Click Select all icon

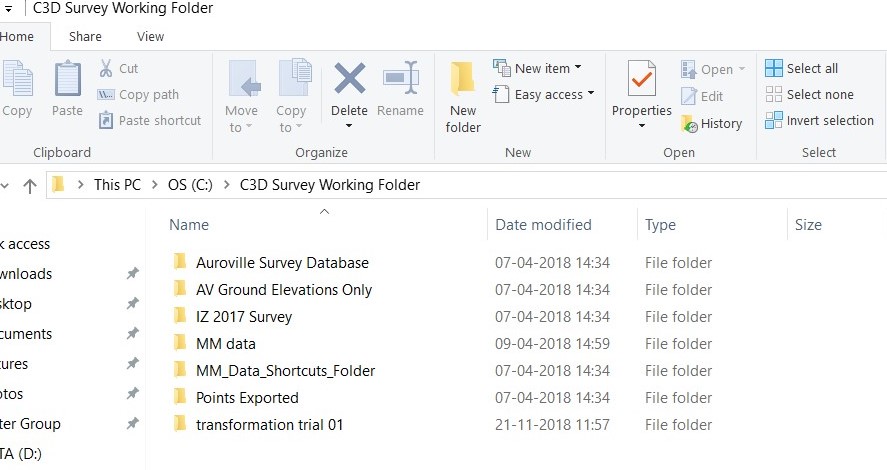click(x=773, y=68)
